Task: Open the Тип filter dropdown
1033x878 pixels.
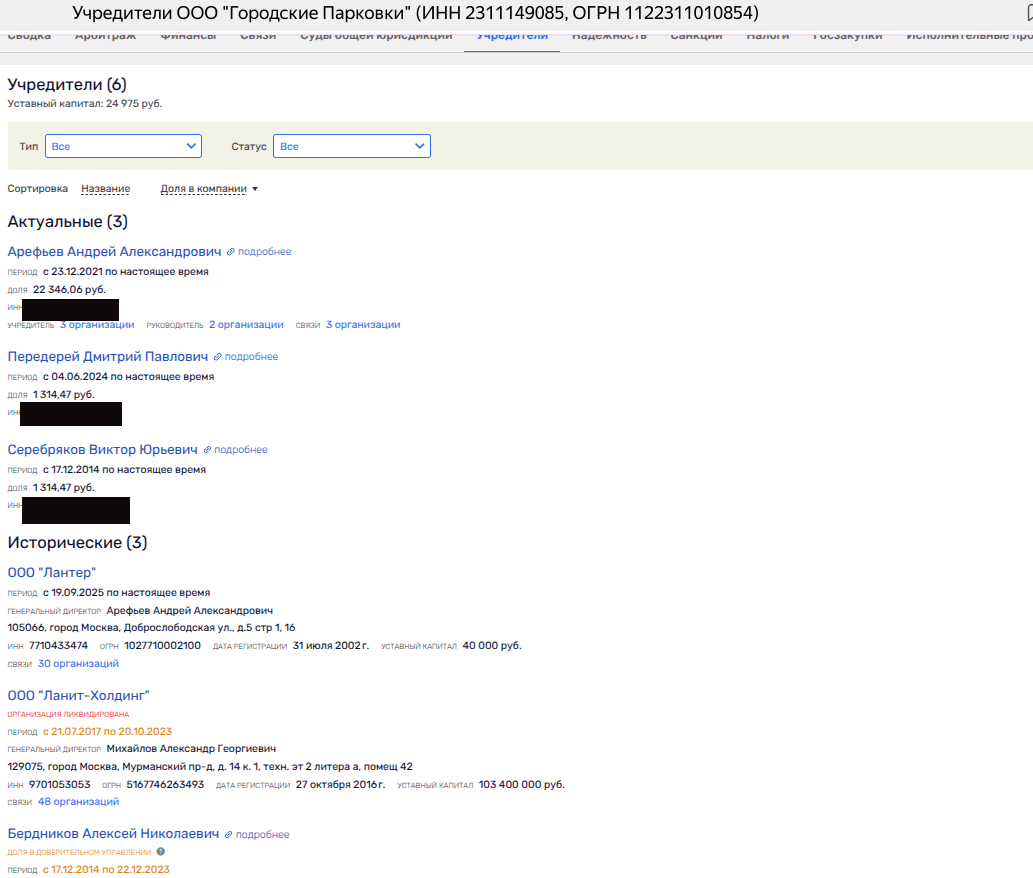Action: [x=123, y=146]
